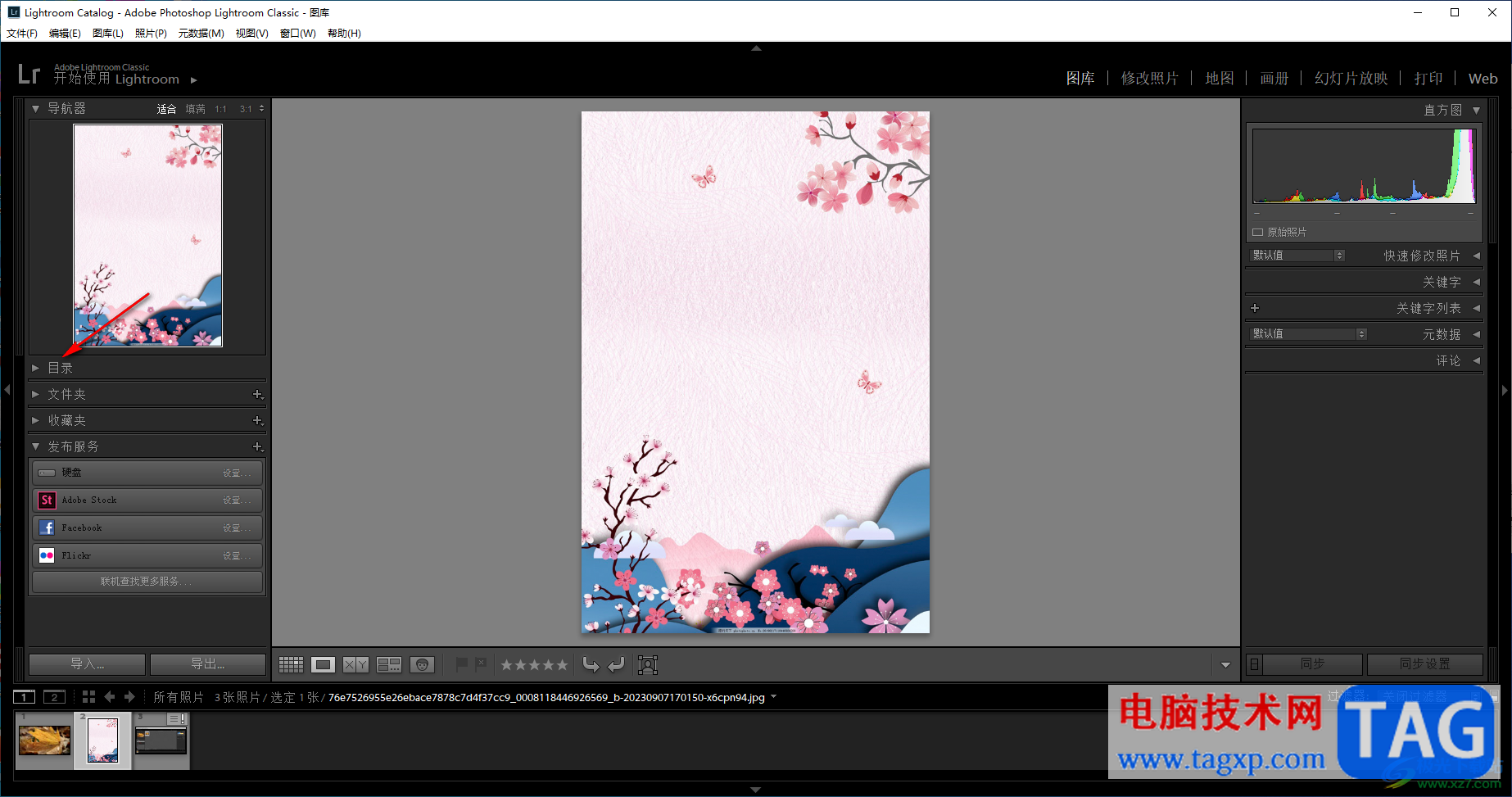
Task: Open the 元数据(M) menu
Action: (x=201, y=34)
